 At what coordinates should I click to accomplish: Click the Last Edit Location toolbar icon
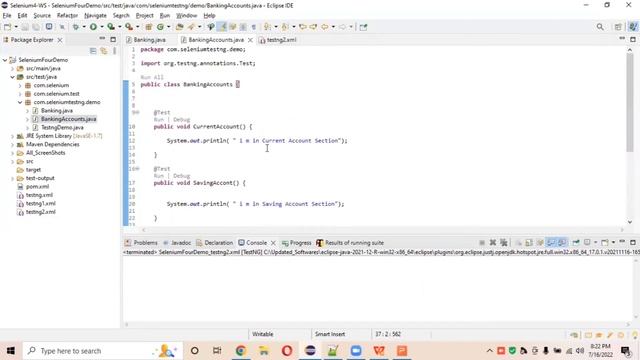[303, 27]
